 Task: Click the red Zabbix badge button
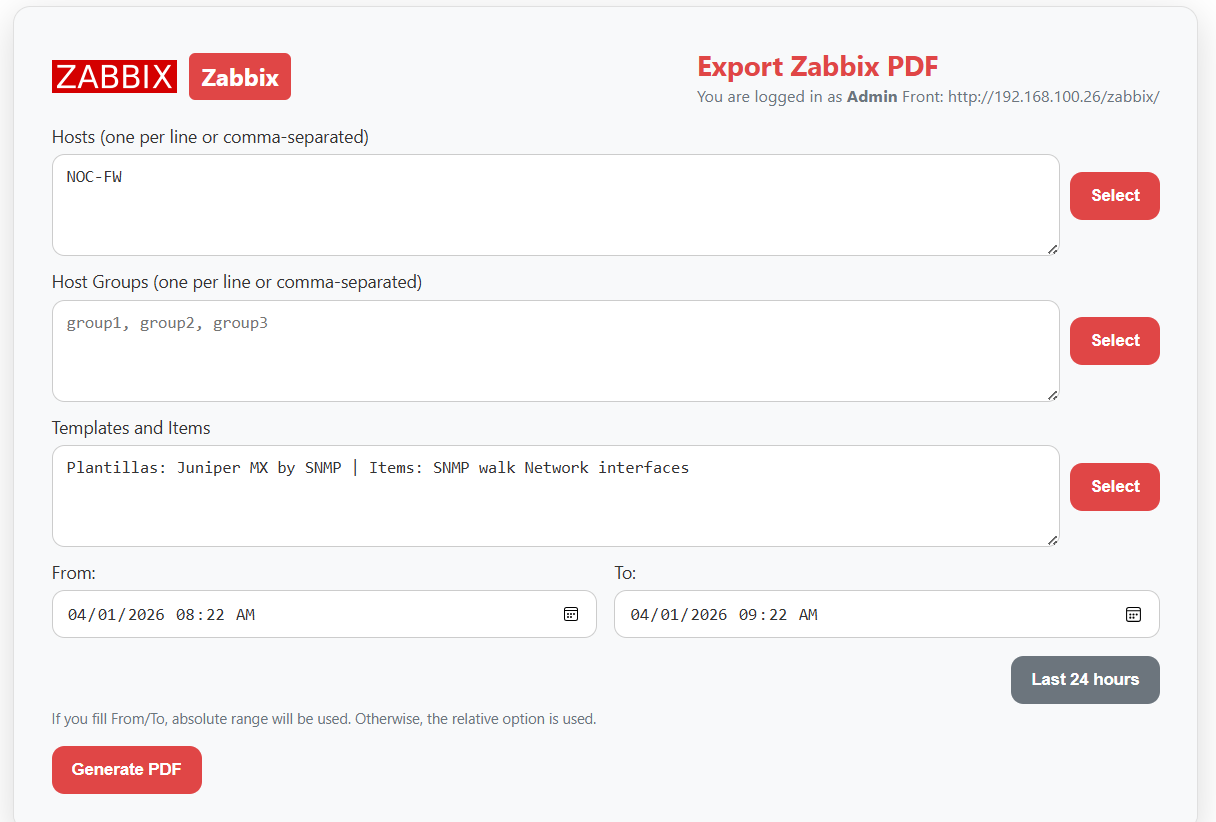(240, 77)
